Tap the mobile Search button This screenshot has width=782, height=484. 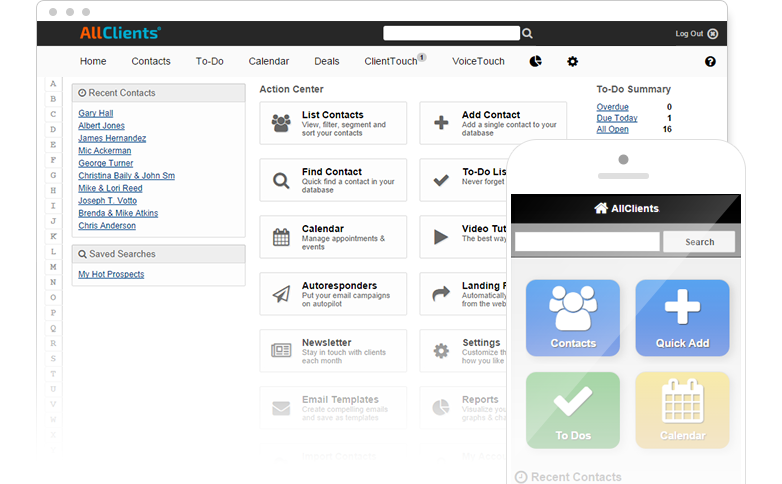(699, 242)
